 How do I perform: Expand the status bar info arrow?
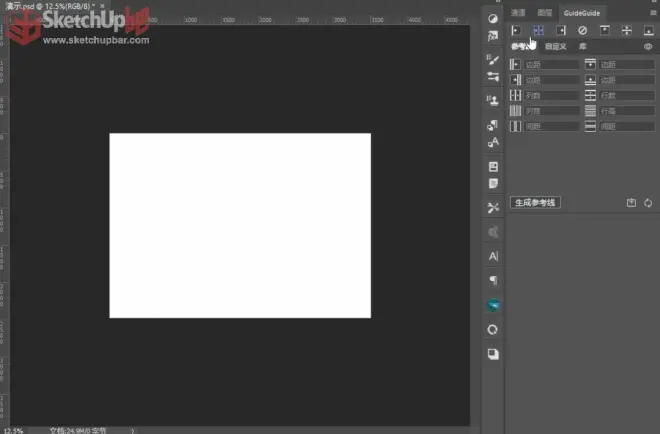pyautogui.click(x=133, y=431)
